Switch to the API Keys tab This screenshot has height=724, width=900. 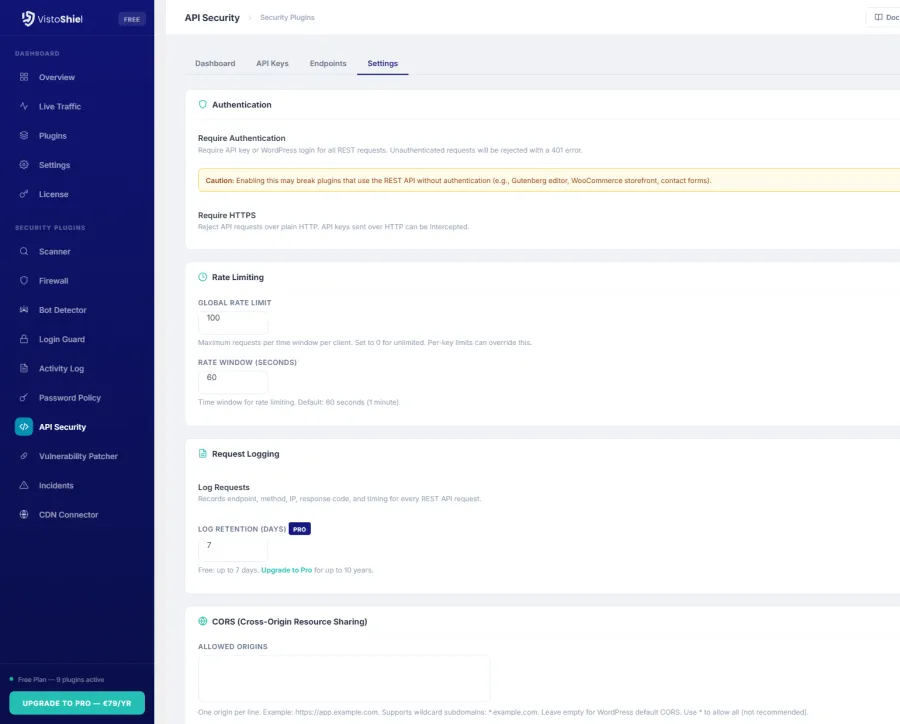(x=272, y=63)
